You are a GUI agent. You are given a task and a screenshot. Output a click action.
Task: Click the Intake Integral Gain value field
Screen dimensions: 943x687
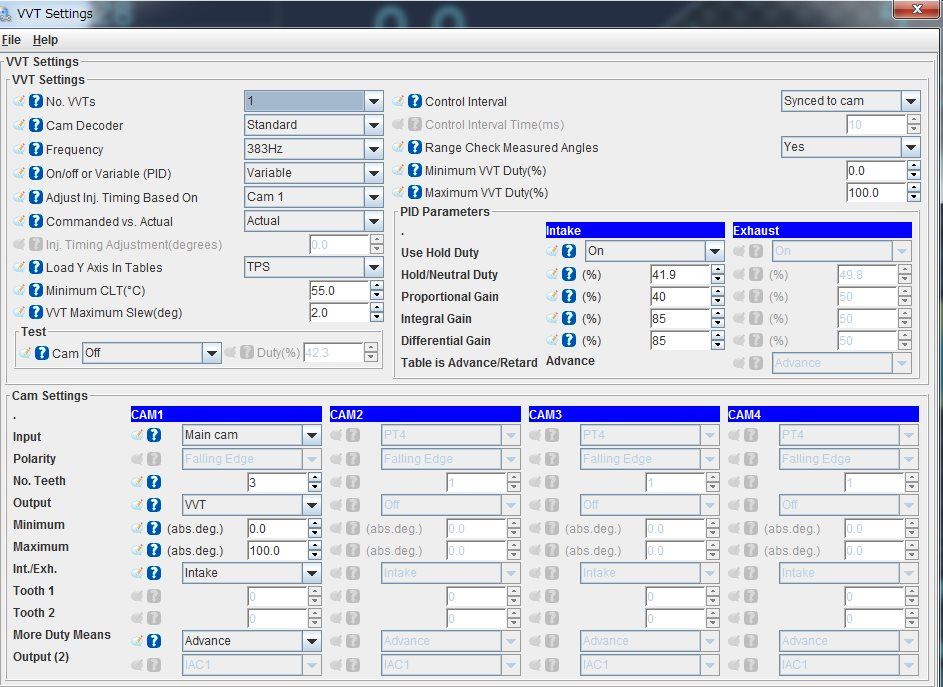[680, 318]
